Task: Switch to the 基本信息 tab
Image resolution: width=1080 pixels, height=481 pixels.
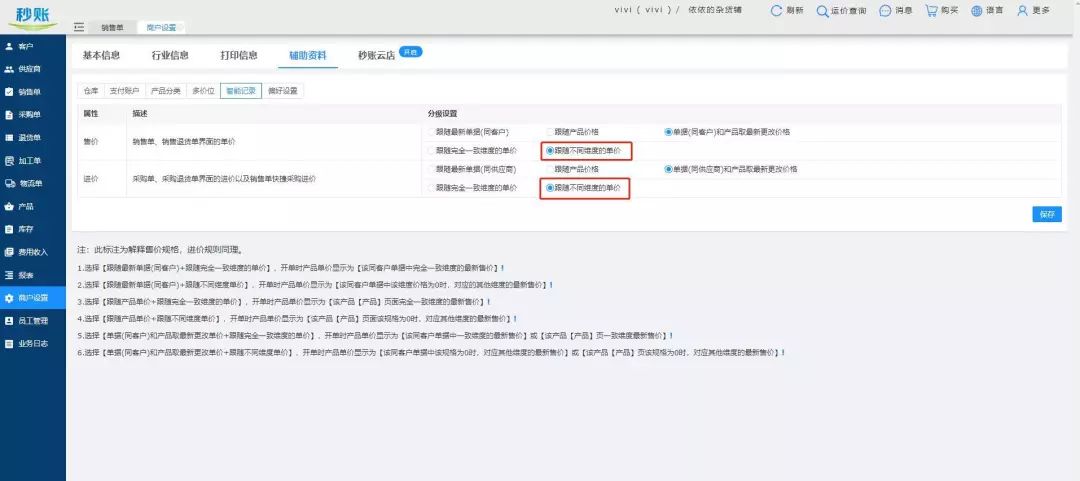Action: coord(102,56)
